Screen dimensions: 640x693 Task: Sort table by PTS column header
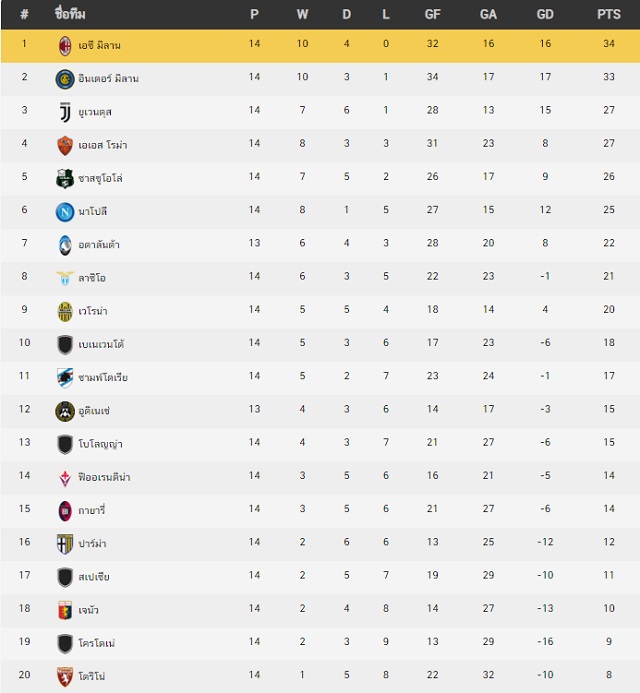609,15
